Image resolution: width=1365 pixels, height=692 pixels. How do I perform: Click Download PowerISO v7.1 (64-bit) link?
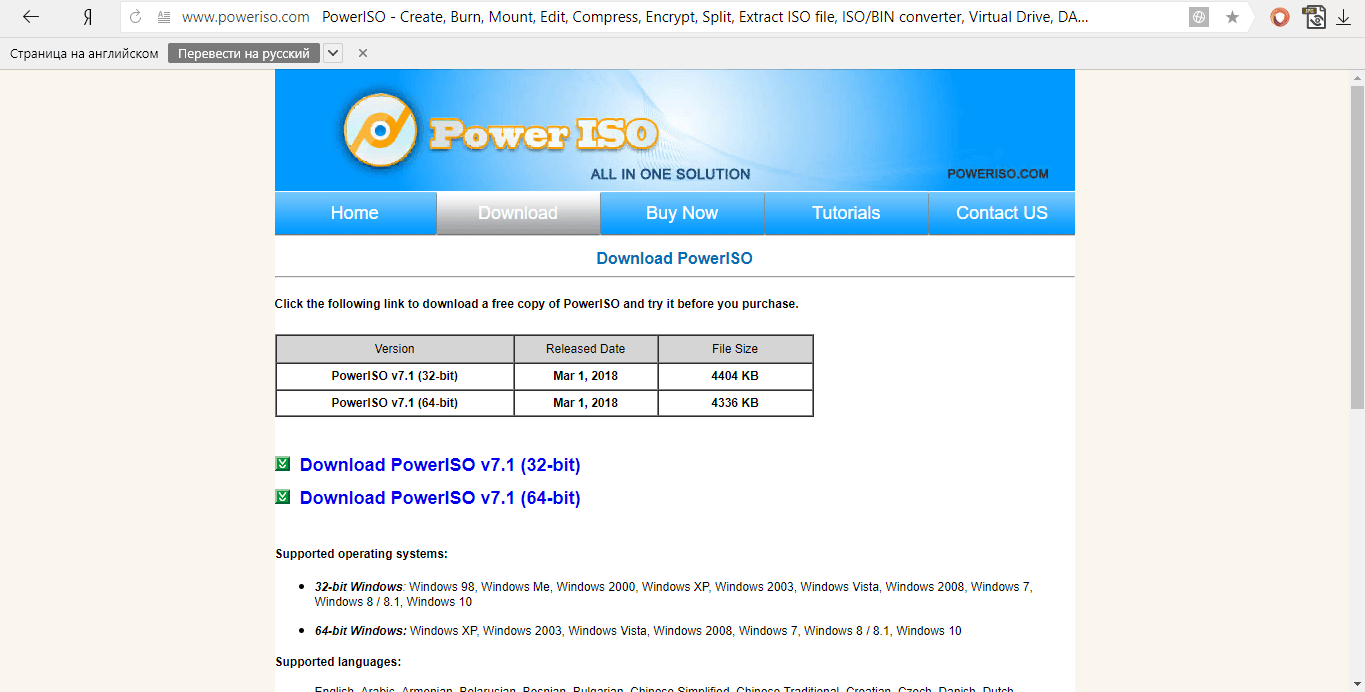pos(440,498)
